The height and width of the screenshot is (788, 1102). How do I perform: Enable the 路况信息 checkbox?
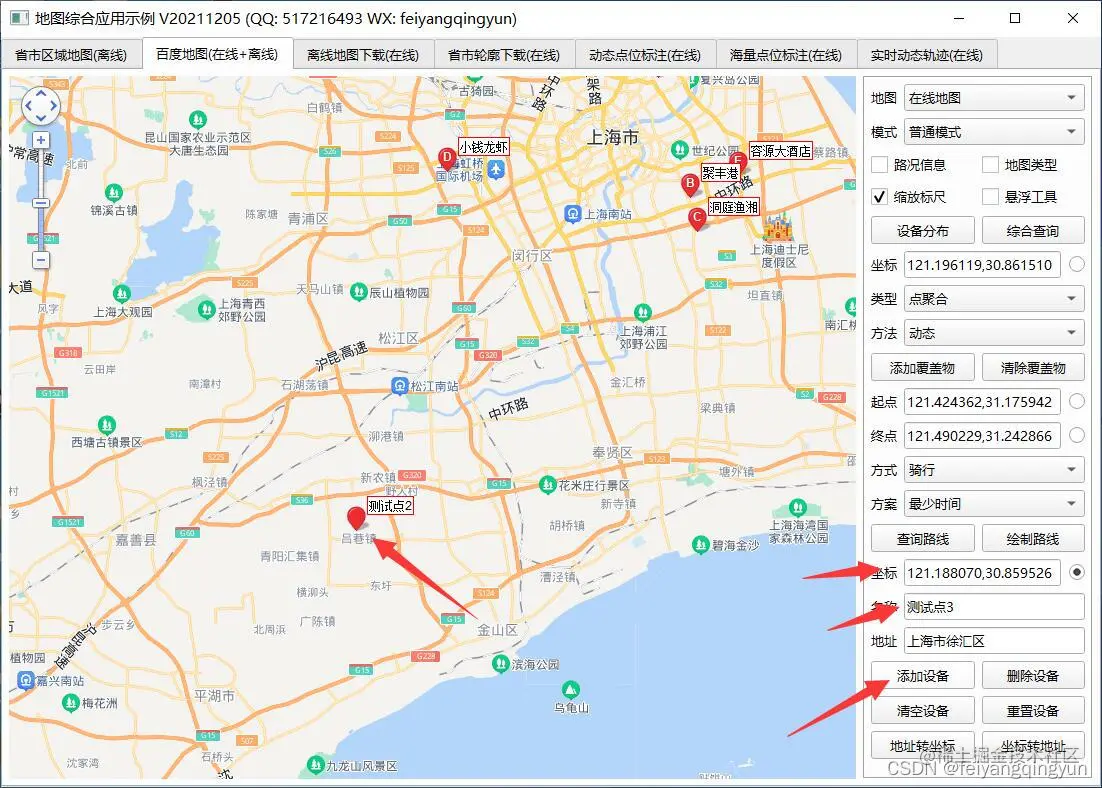[879, 164]
